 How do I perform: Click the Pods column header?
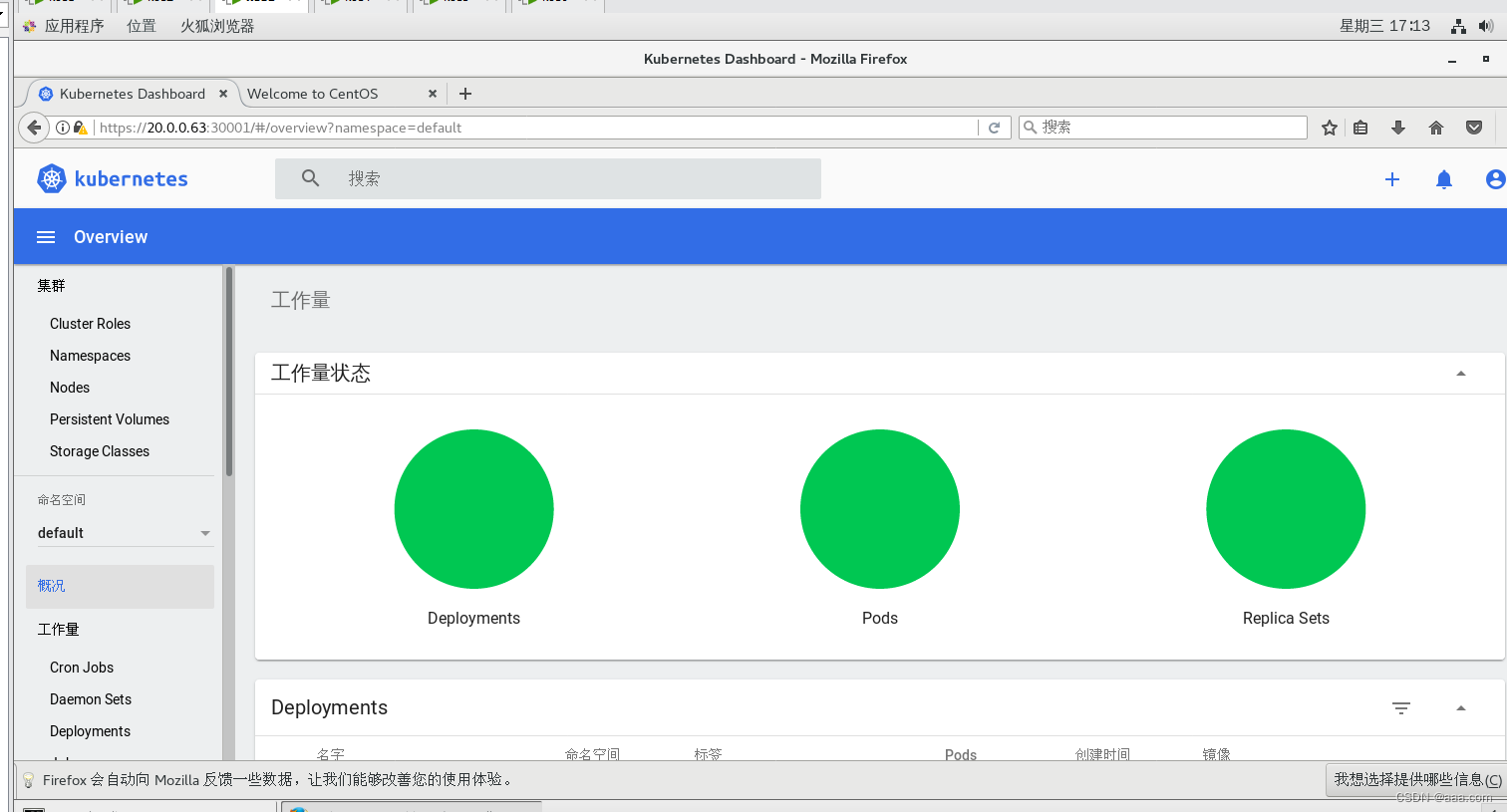click(961, 754)
